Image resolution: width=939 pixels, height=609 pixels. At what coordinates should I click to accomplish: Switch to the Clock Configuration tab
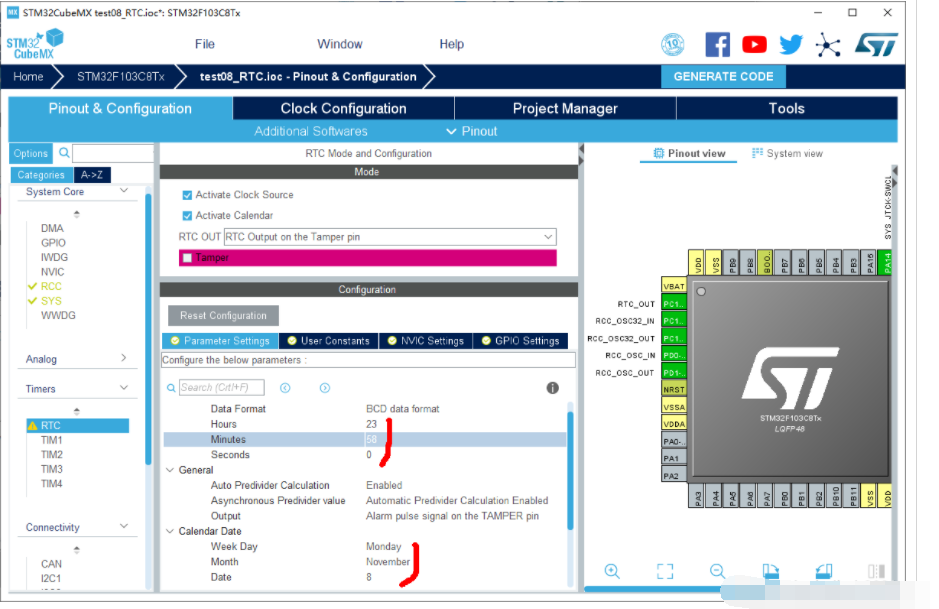click(x=344, y=108)
